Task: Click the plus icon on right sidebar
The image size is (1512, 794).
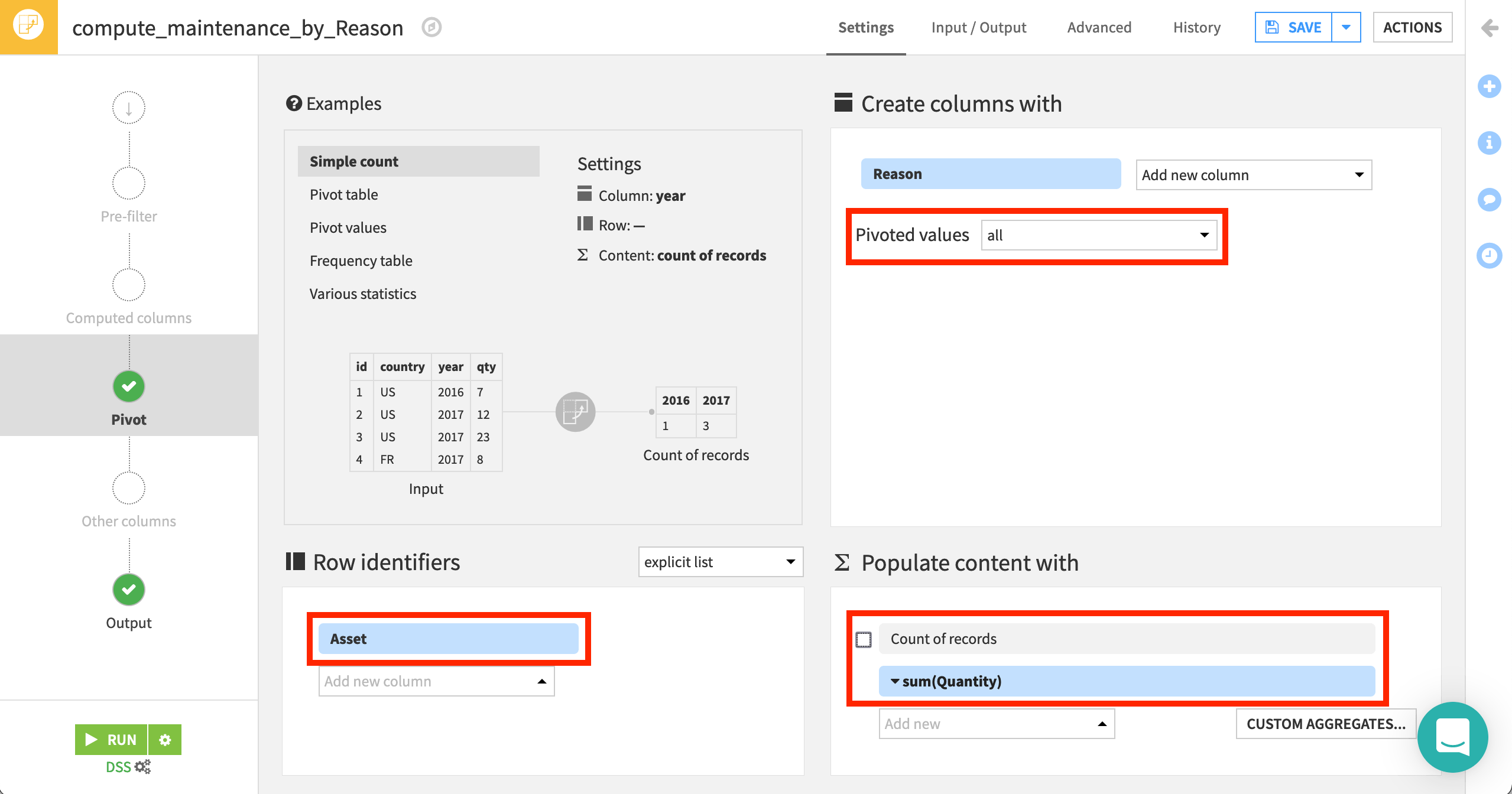Action: (1490, 86)
